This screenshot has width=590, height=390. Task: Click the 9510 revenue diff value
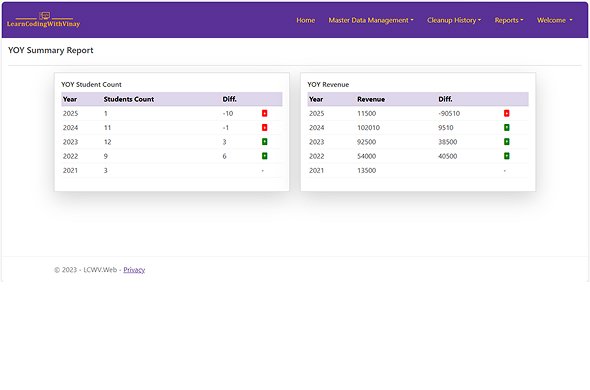click(x=446, y=128)
